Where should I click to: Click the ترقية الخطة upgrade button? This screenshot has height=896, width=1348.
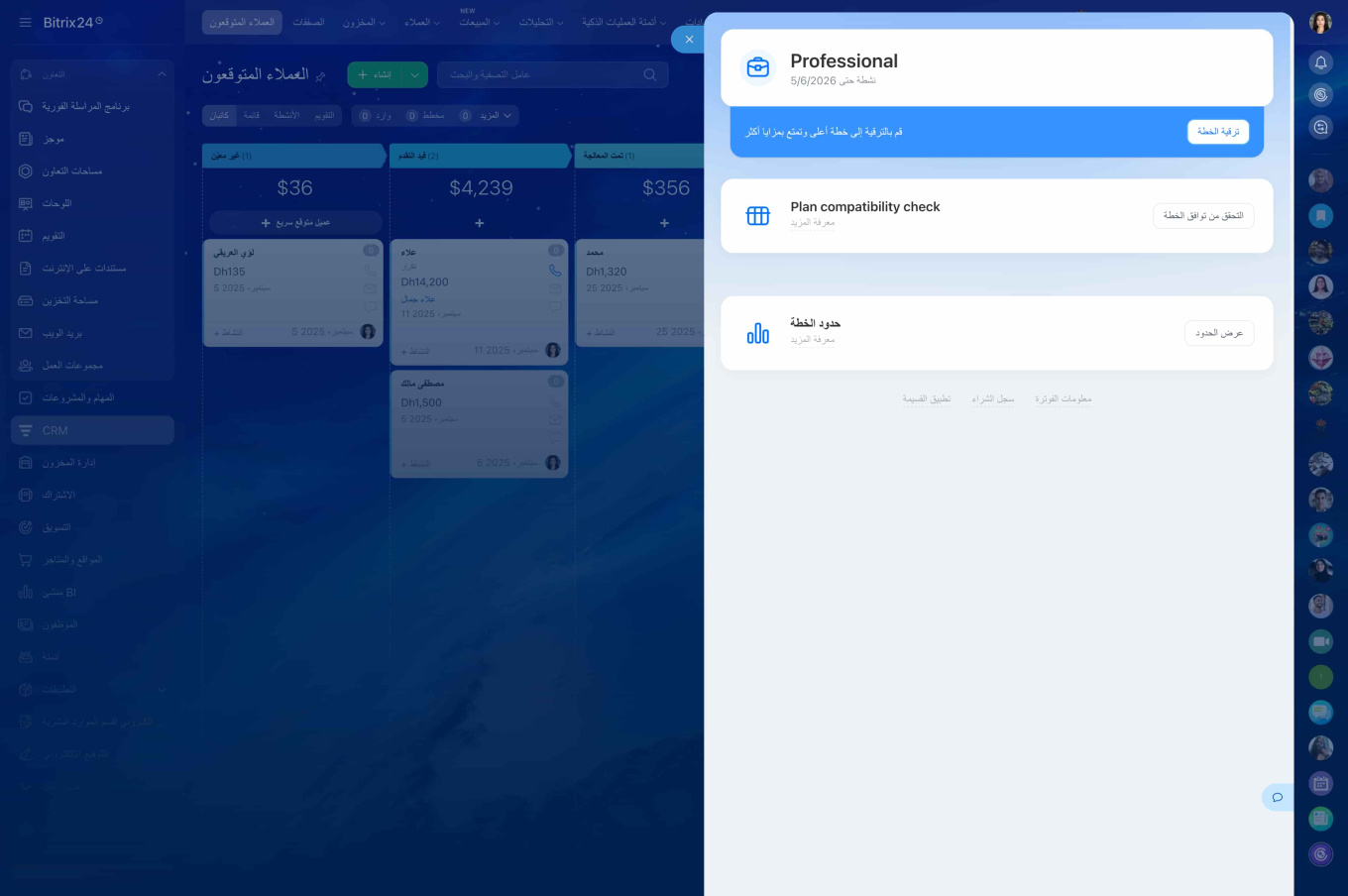1217,132
